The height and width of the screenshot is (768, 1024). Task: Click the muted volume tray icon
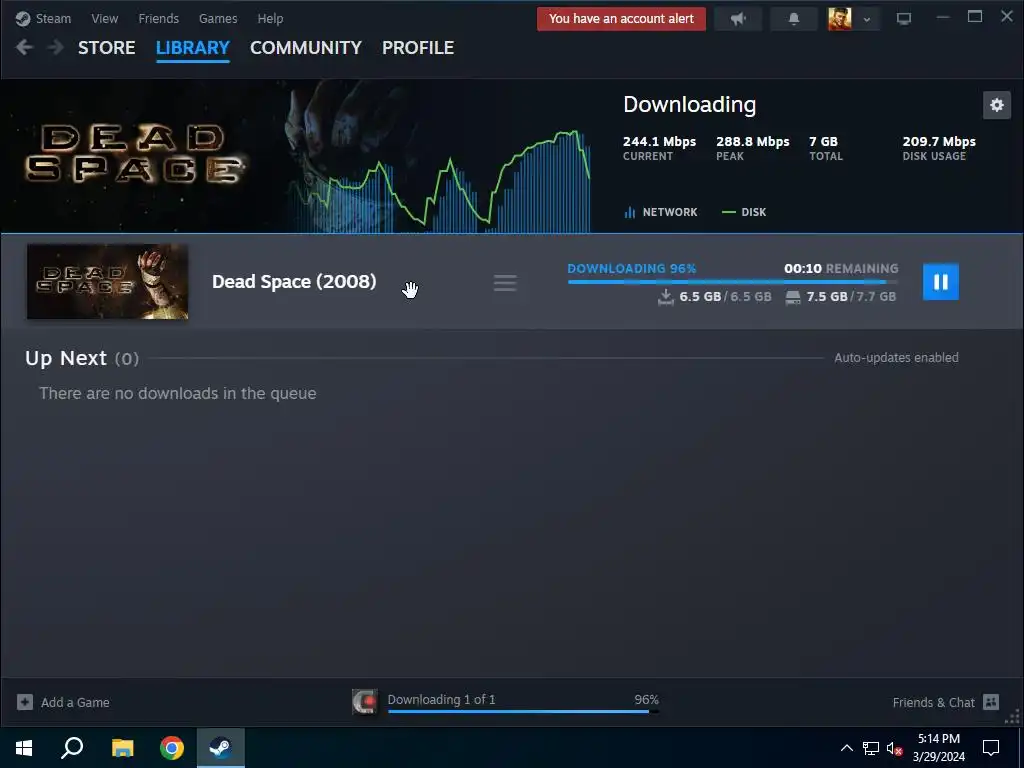pos(895,748)
